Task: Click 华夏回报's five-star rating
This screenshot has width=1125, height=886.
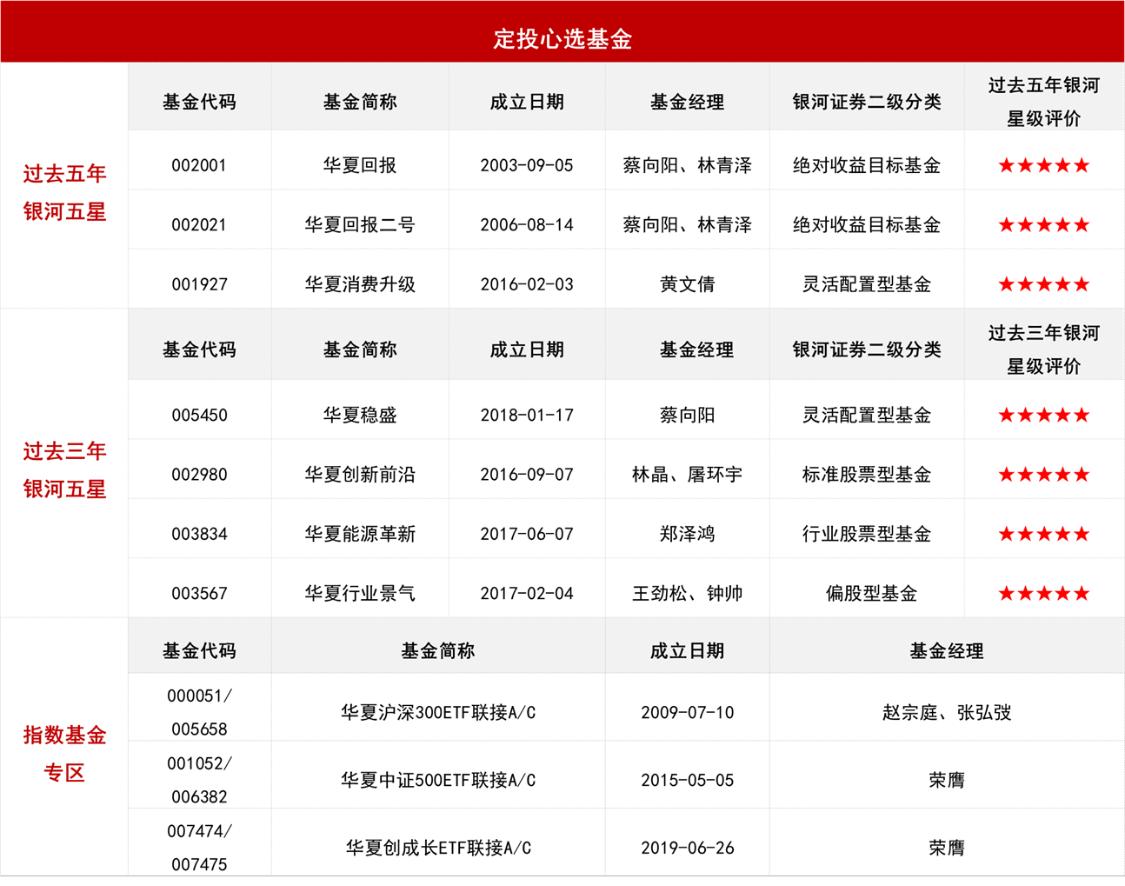Action: (1043, 163)
